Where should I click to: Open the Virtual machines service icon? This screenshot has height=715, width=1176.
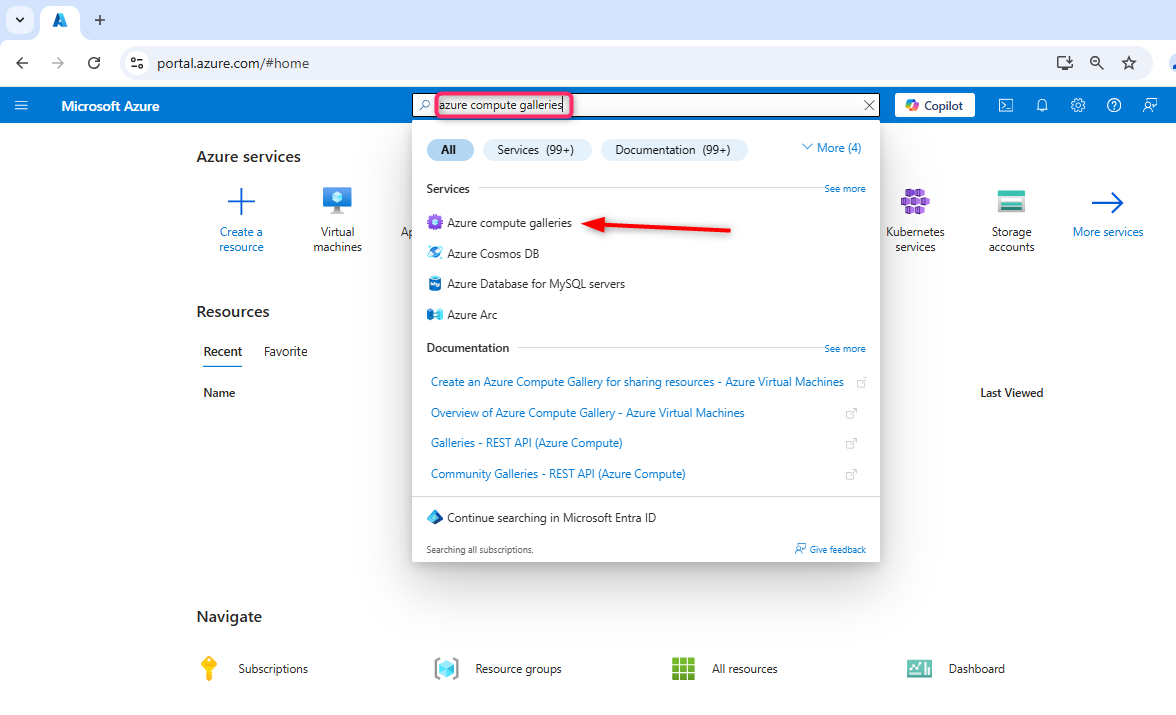click(337, 200)
